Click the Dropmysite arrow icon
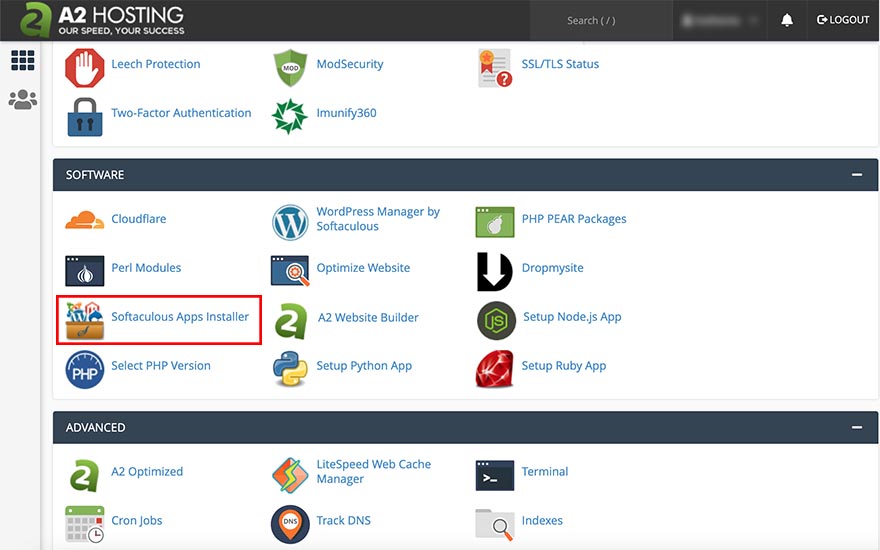The image size is (880, 550). (494, 272)
